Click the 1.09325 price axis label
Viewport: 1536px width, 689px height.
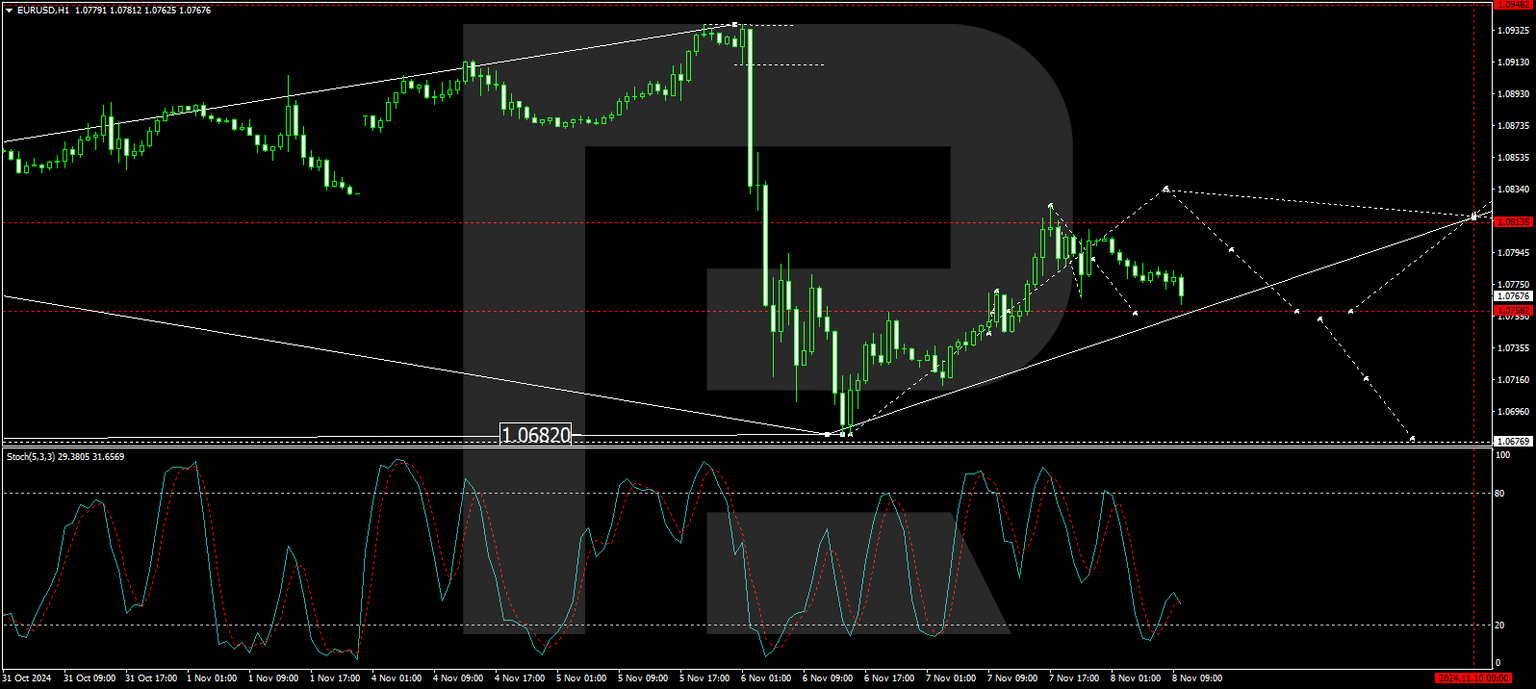click(1514, 30)
